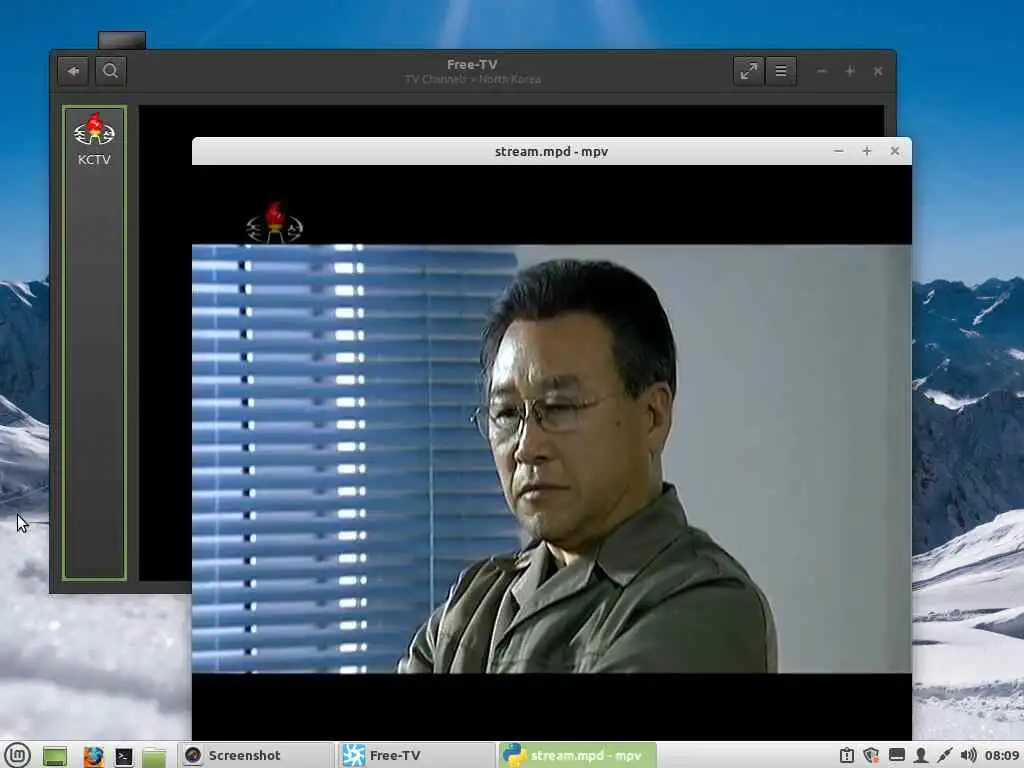Launch Firefox from the panel
This screenshot has width=1024, height=768.
(x=93, y=756)
